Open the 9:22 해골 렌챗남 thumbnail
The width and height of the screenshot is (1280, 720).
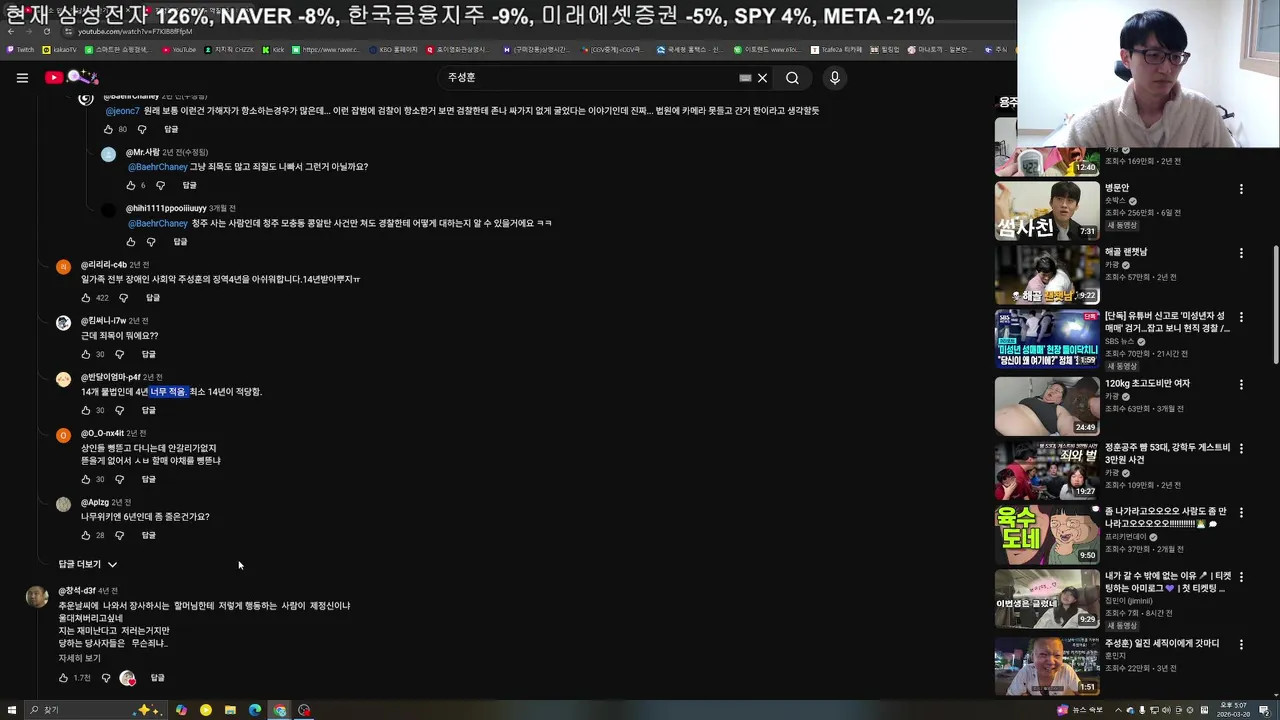(1047, 275)
